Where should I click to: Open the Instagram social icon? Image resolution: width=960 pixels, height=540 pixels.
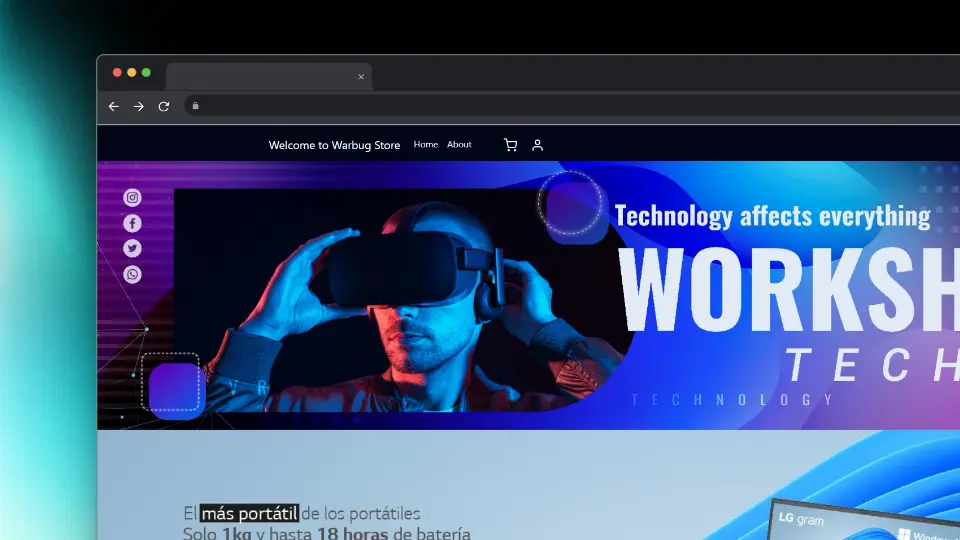pos(132,197)
